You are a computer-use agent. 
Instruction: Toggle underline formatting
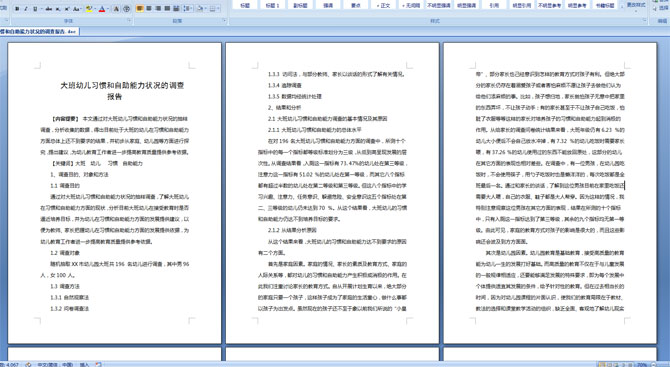[35, 9]
